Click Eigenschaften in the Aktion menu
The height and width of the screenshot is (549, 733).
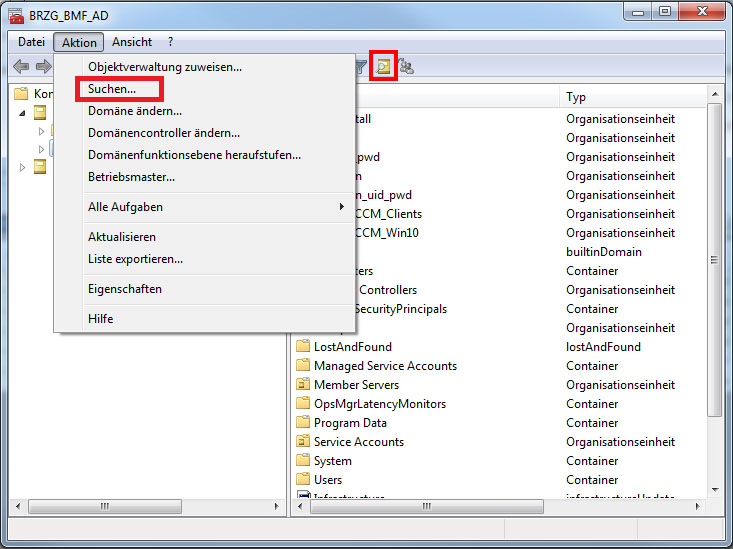point(125,289)
